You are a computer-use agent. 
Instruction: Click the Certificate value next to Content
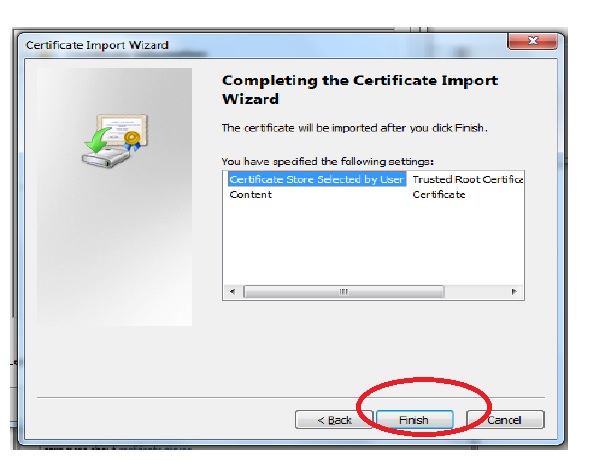point(439,194)
